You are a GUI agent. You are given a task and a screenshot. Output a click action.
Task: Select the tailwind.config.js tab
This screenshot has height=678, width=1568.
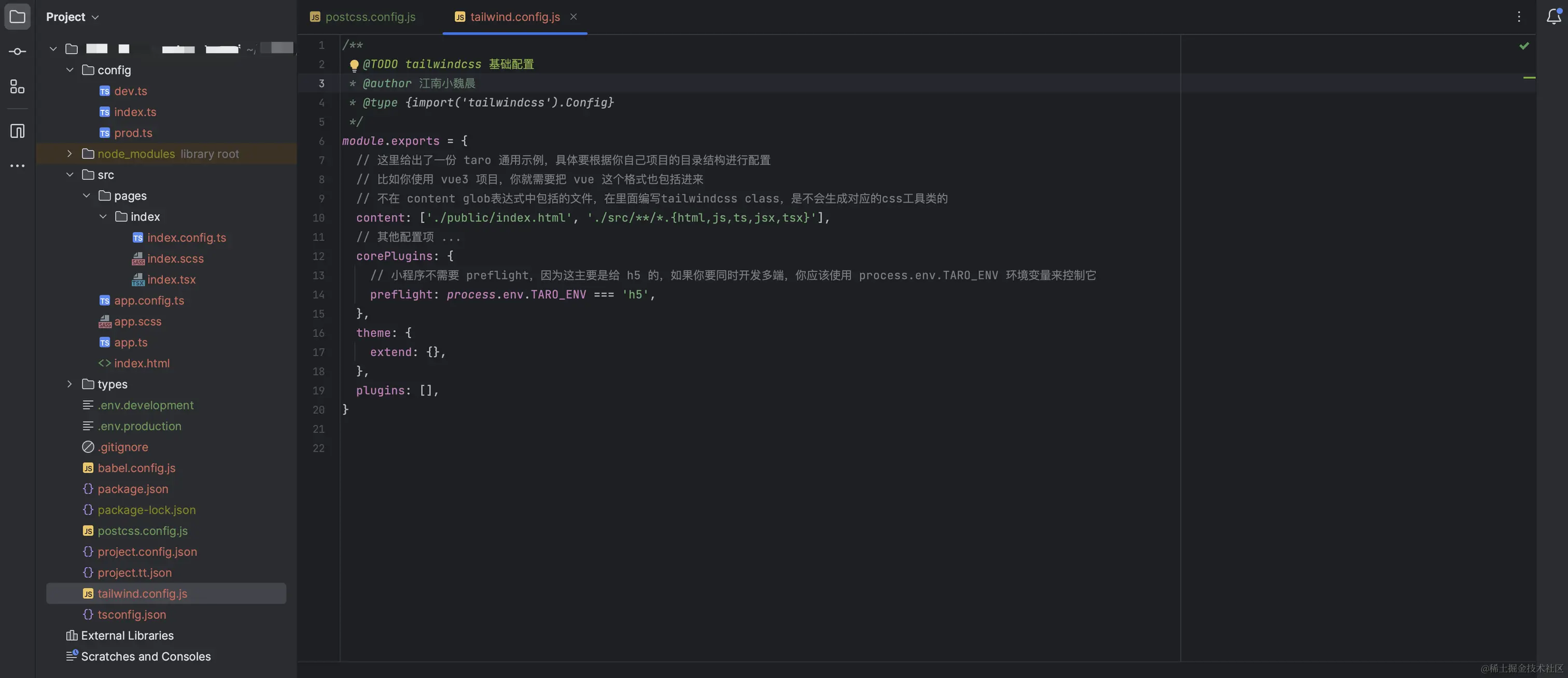click(x=514, y=17)
